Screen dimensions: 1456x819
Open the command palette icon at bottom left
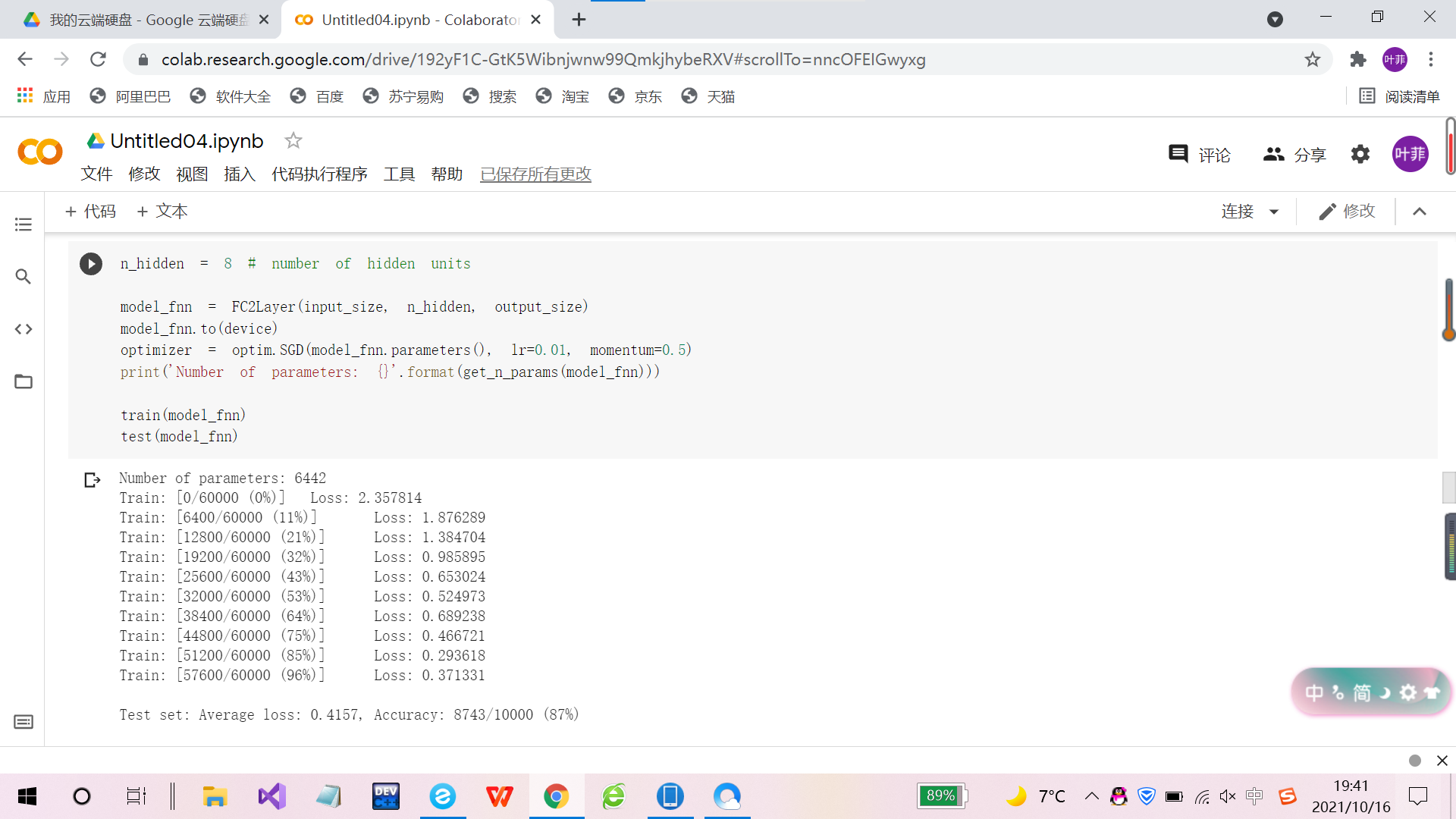point(24,722)
